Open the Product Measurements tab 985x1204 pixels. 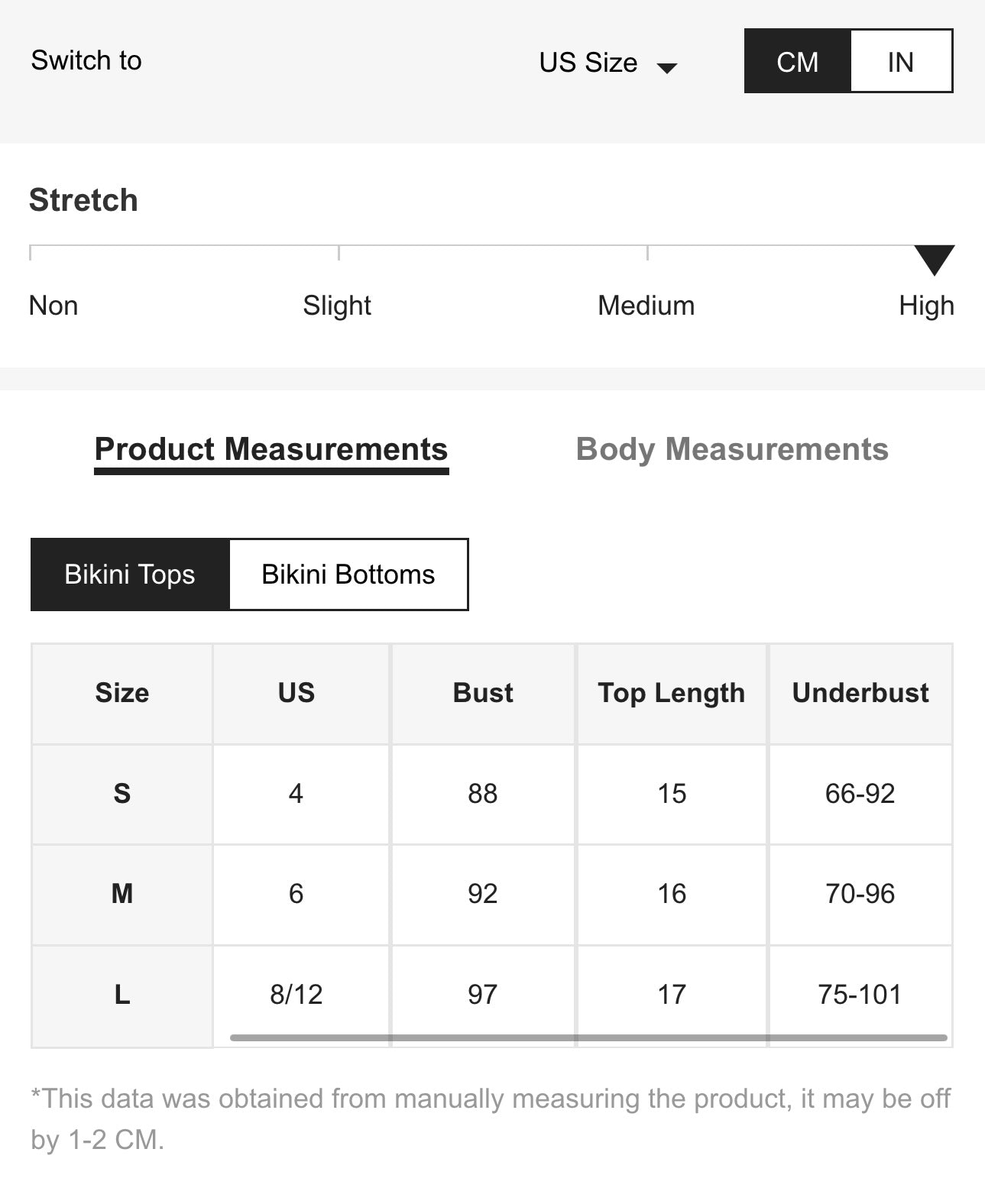tap(271, 449)
